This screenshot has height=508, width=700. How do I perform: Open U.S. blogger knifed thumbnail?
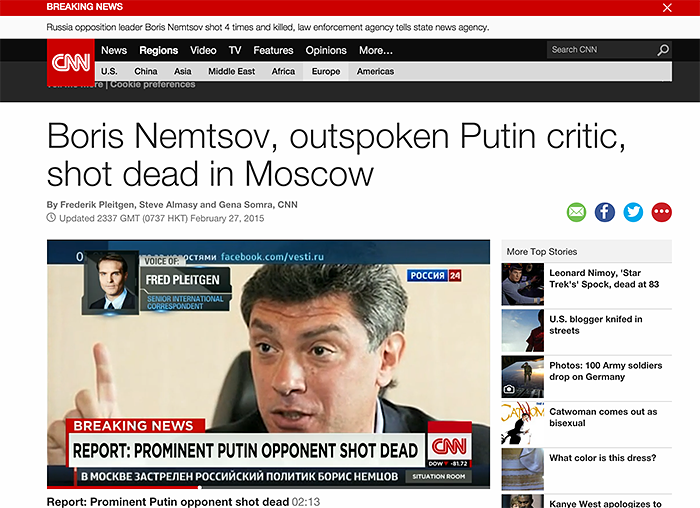pos(522,330)
